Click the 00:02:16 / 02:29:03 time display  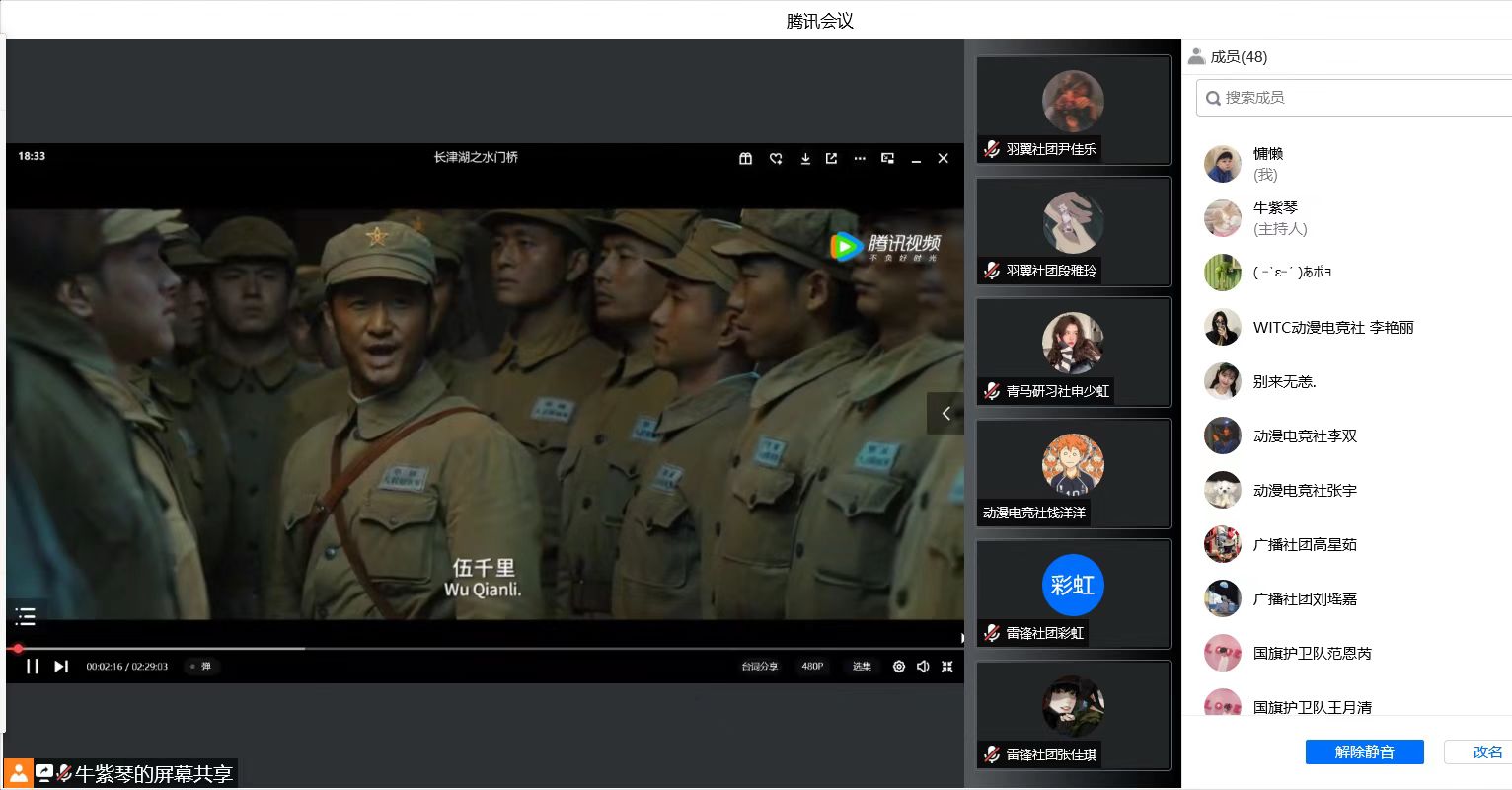[127, 667]
